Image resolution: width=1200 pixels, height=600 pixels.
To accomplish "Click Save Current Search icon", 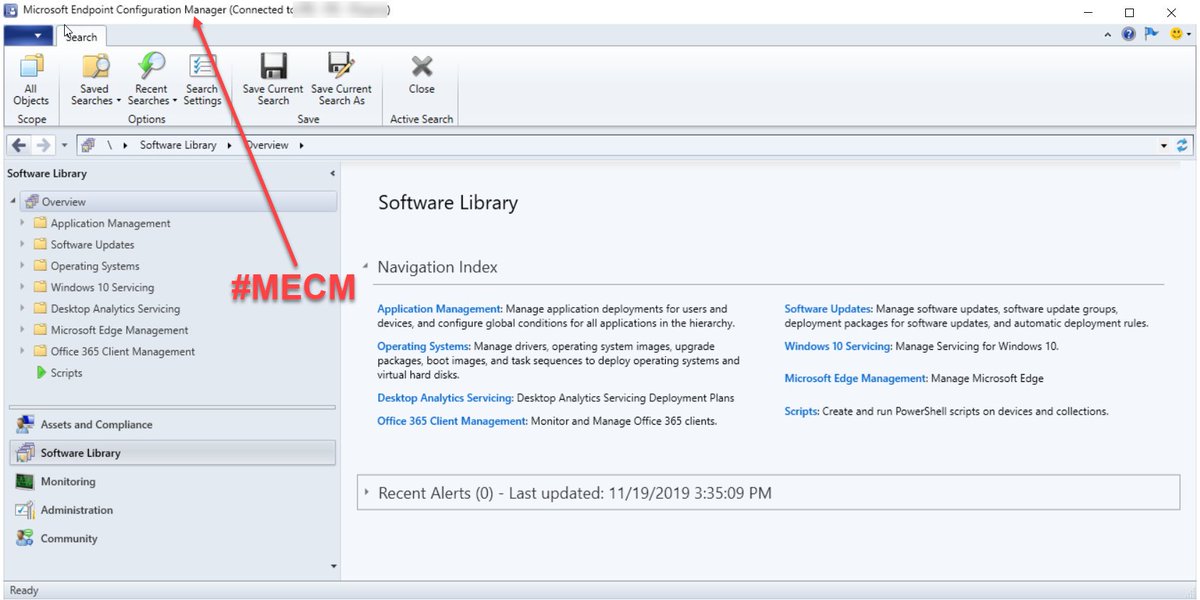I will (272, 70).
